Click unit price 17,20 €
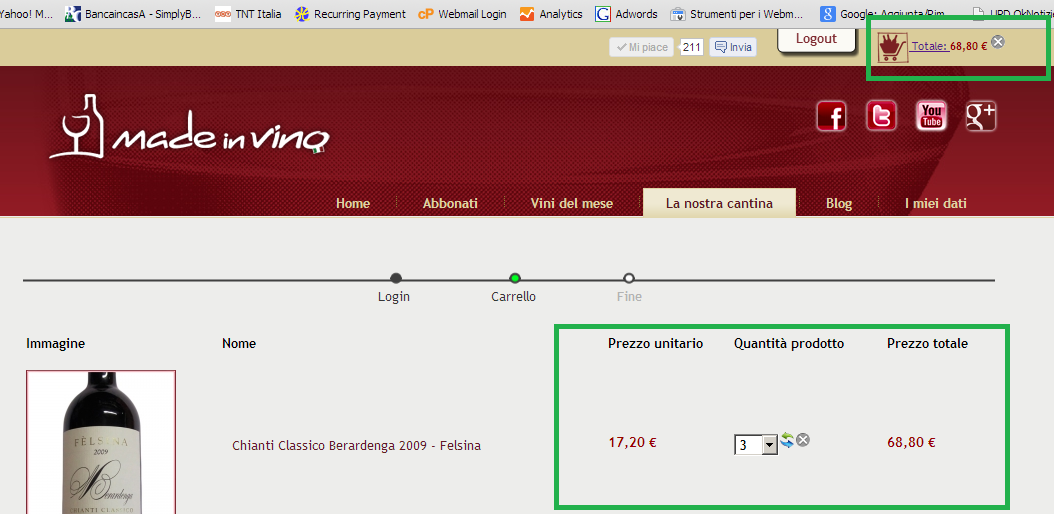Screen dimensions: 1054x514 pos(633,442)
